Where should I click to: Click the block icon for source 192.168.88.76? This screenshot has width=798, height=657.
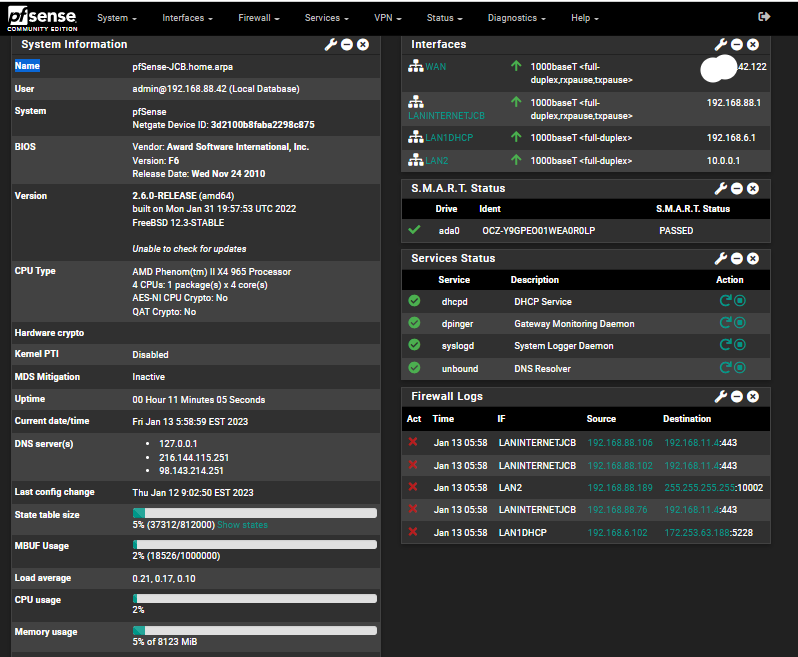click(413, 509)
